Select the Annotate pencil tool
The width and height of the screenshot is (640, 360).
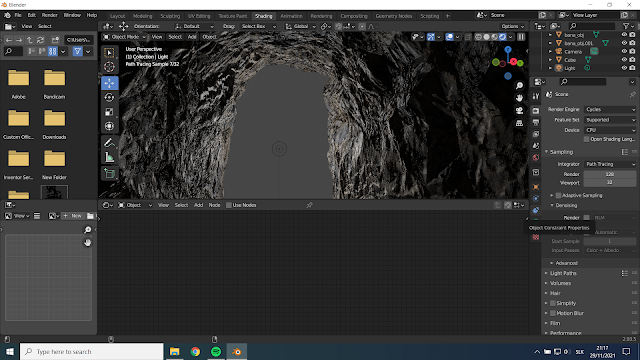[109, 143]
